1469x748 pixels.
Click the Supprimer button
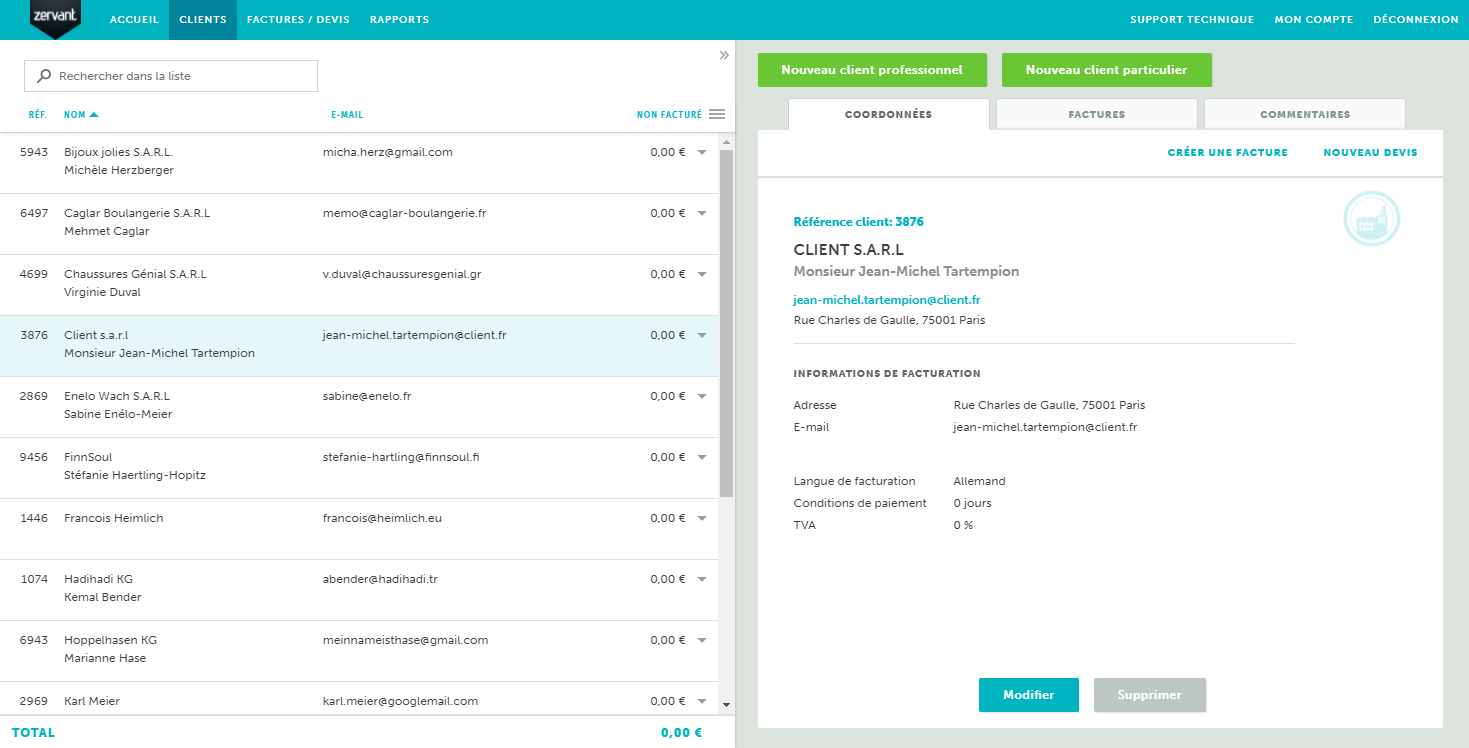coord(1150,695)
